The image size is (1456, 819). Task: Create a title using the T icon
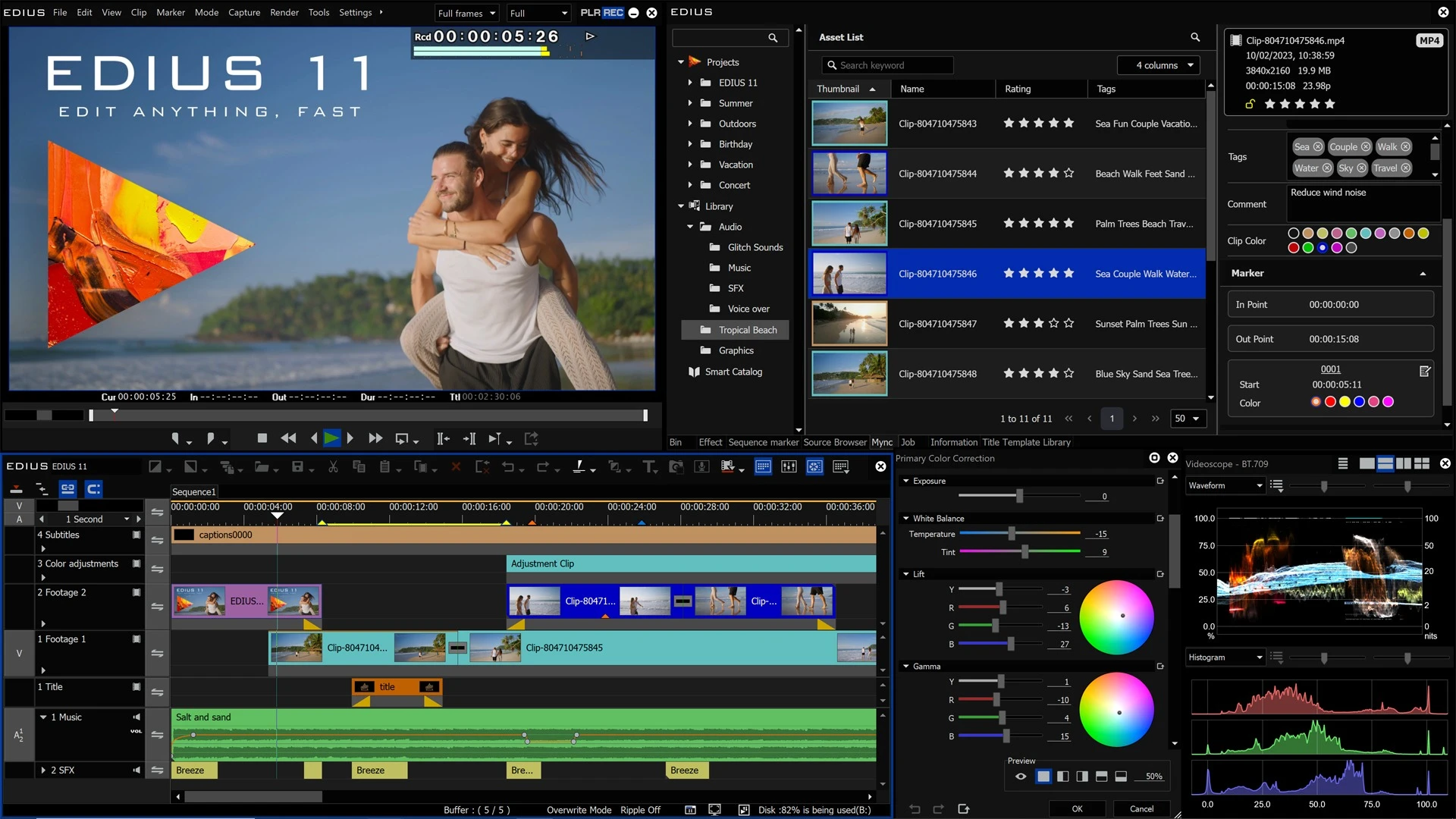649,468
